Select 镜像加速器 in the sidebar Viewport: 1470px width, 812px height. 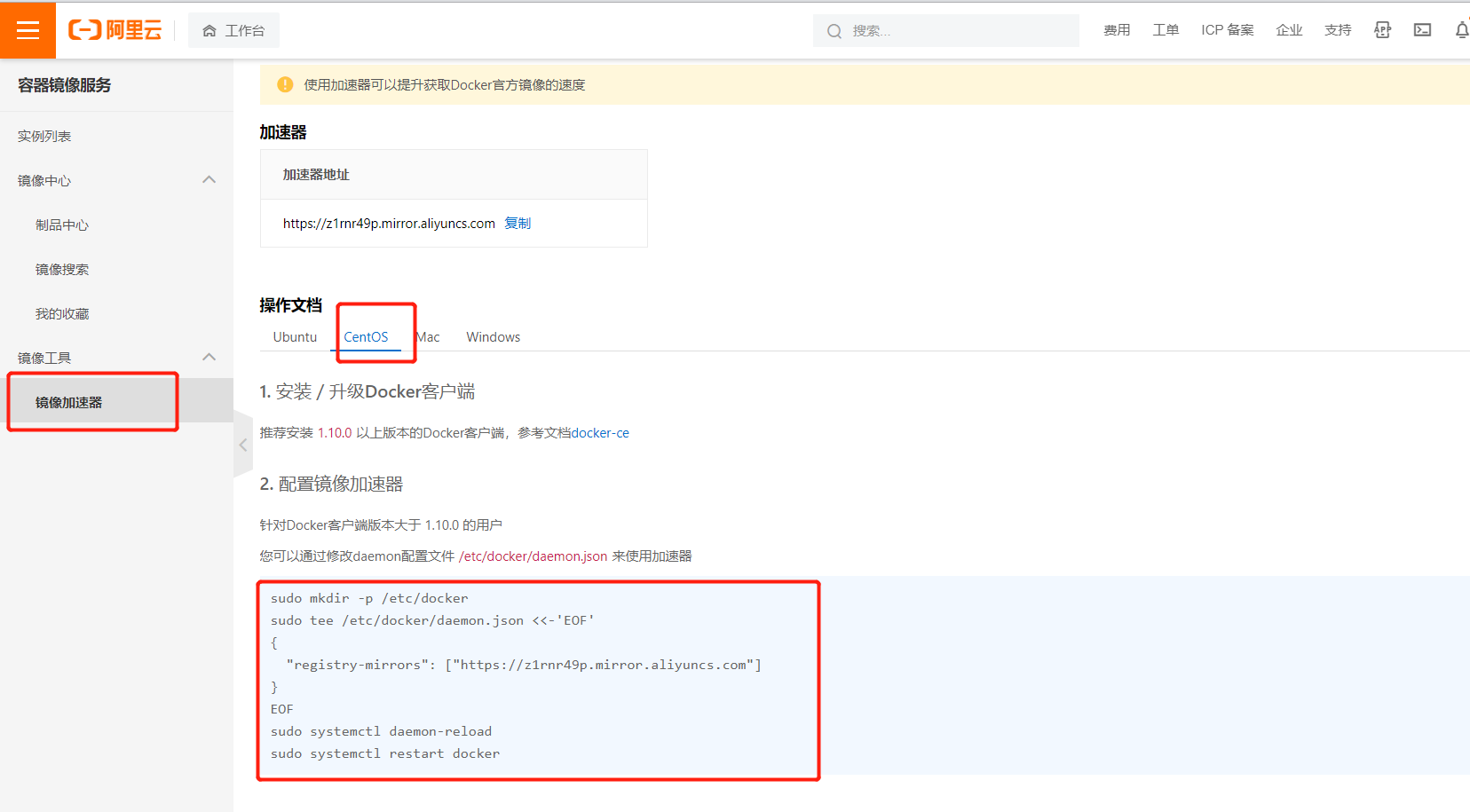click(x=116, y=402)
